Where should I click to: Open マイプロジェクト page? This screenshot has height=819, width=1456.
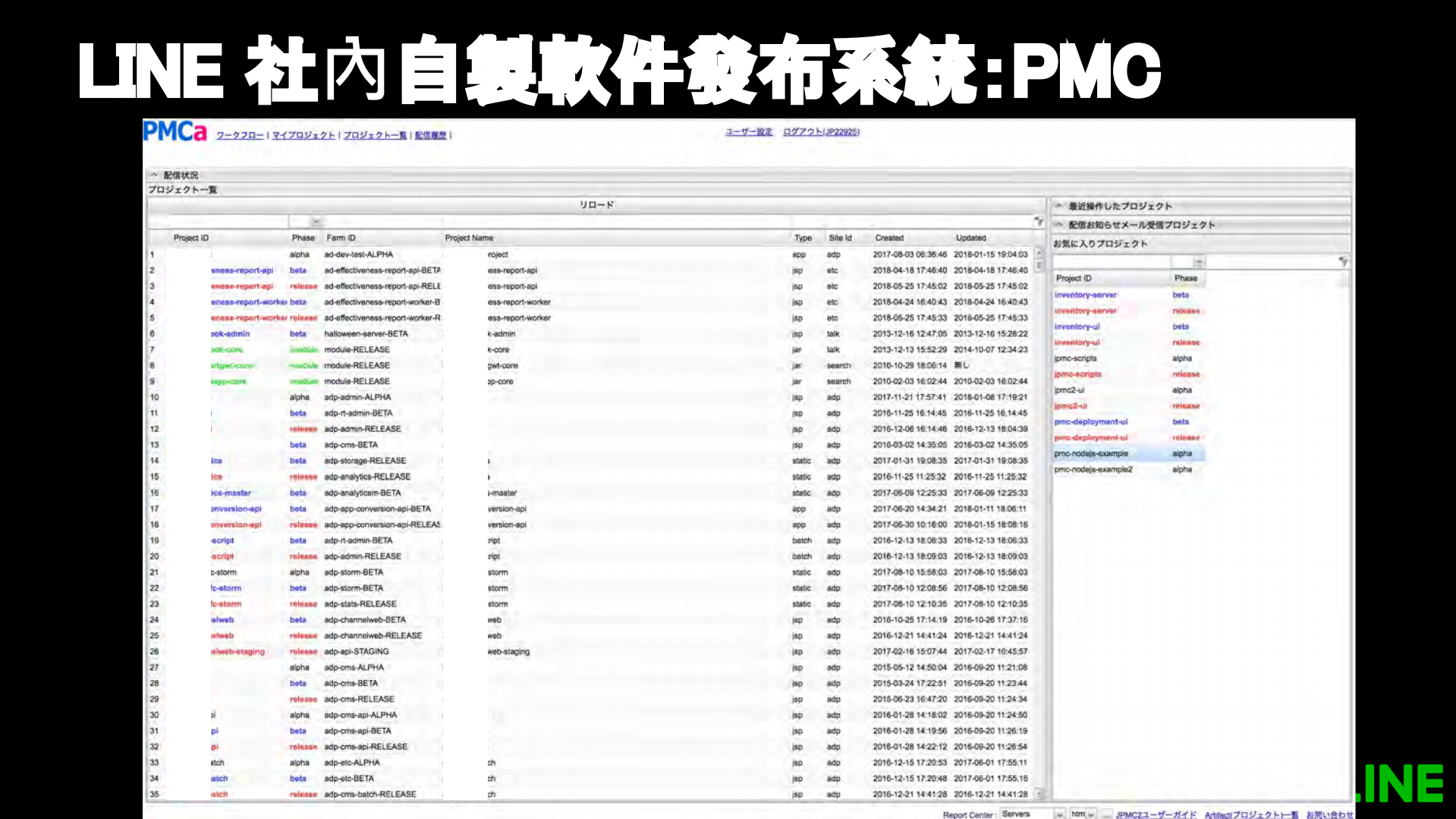(x=303, y=134)
